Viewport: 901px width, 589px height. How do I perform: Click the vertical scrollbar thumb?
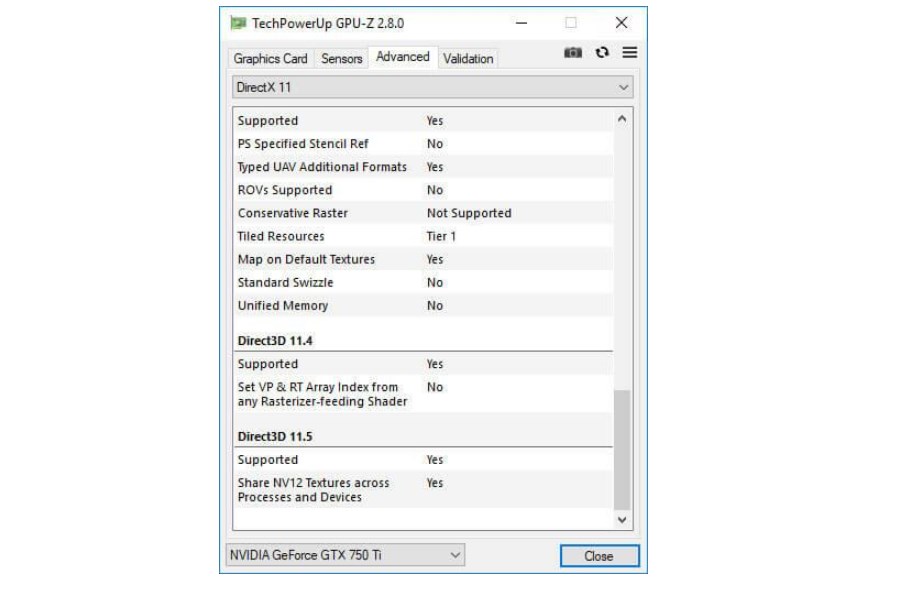pos(622,450)
